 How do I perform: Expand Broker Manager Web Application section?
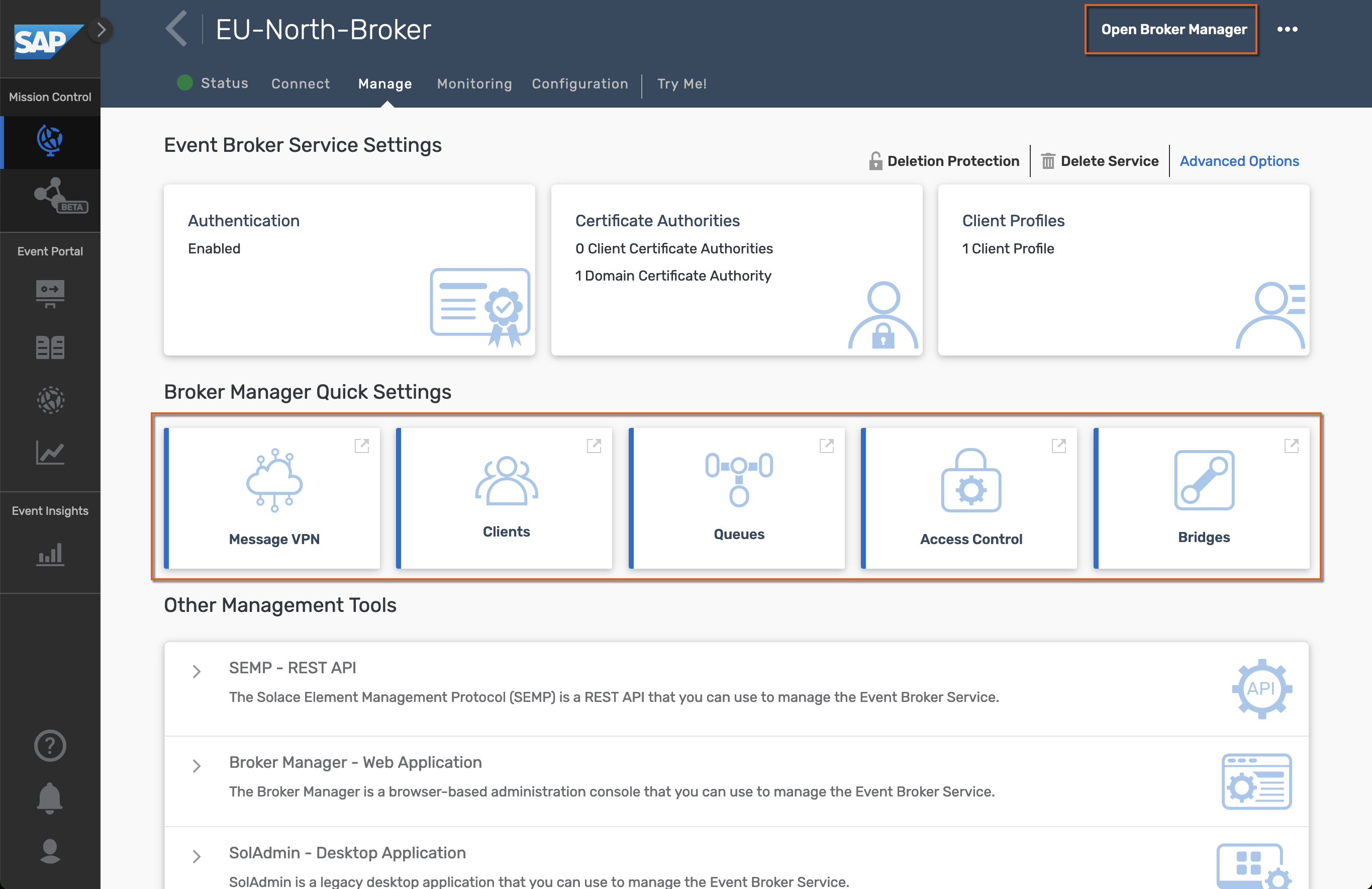[195, 763]
